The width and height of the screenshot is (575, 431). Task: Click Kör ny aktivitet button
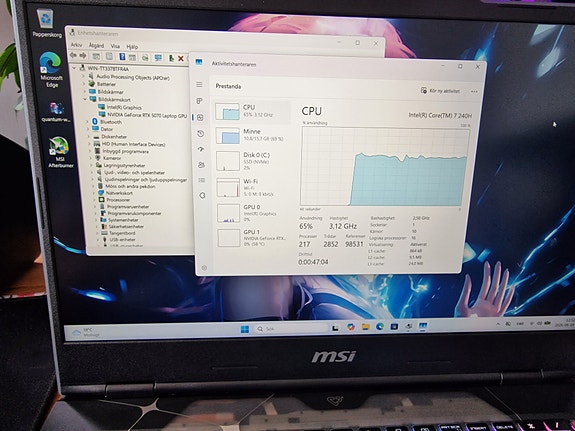(440, 91)
